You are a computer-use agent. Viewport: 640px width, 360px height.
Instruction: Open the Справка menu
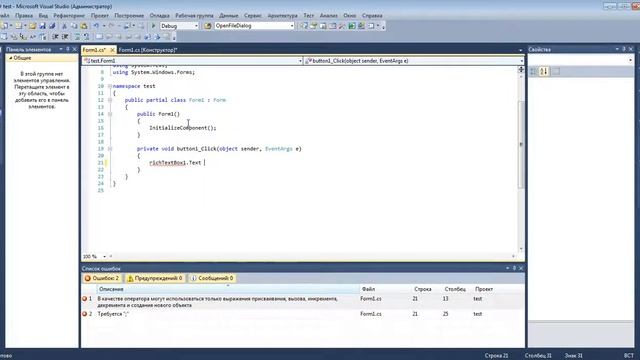[372, 16]
